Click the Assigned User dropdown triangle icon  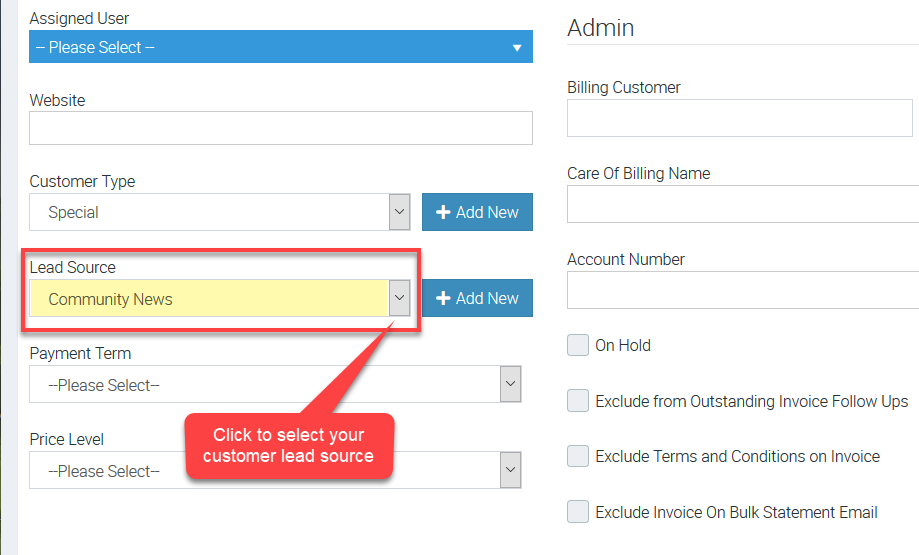tap(517, 48)
